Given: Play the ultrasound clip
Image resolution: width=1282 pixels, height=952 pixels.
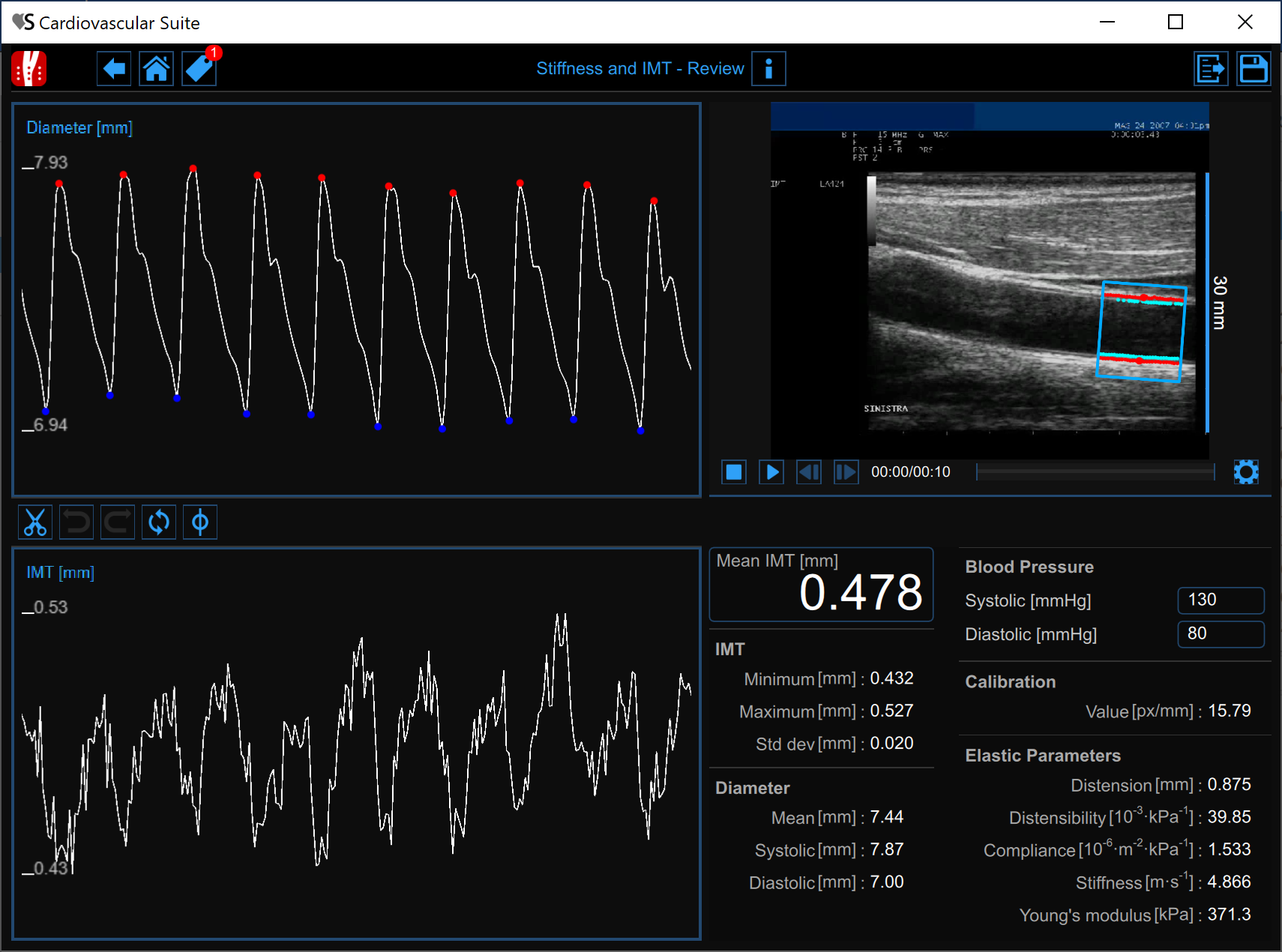Looking at the screenshot, I should click(x=771, y=472).
